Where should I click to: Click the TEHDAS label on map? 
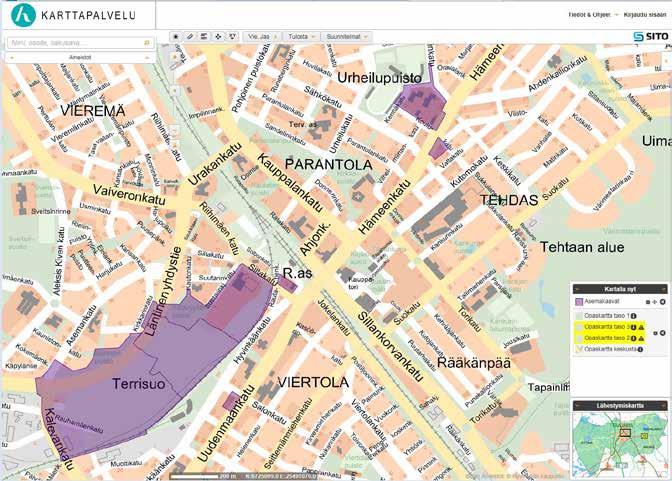coord(509,200)
